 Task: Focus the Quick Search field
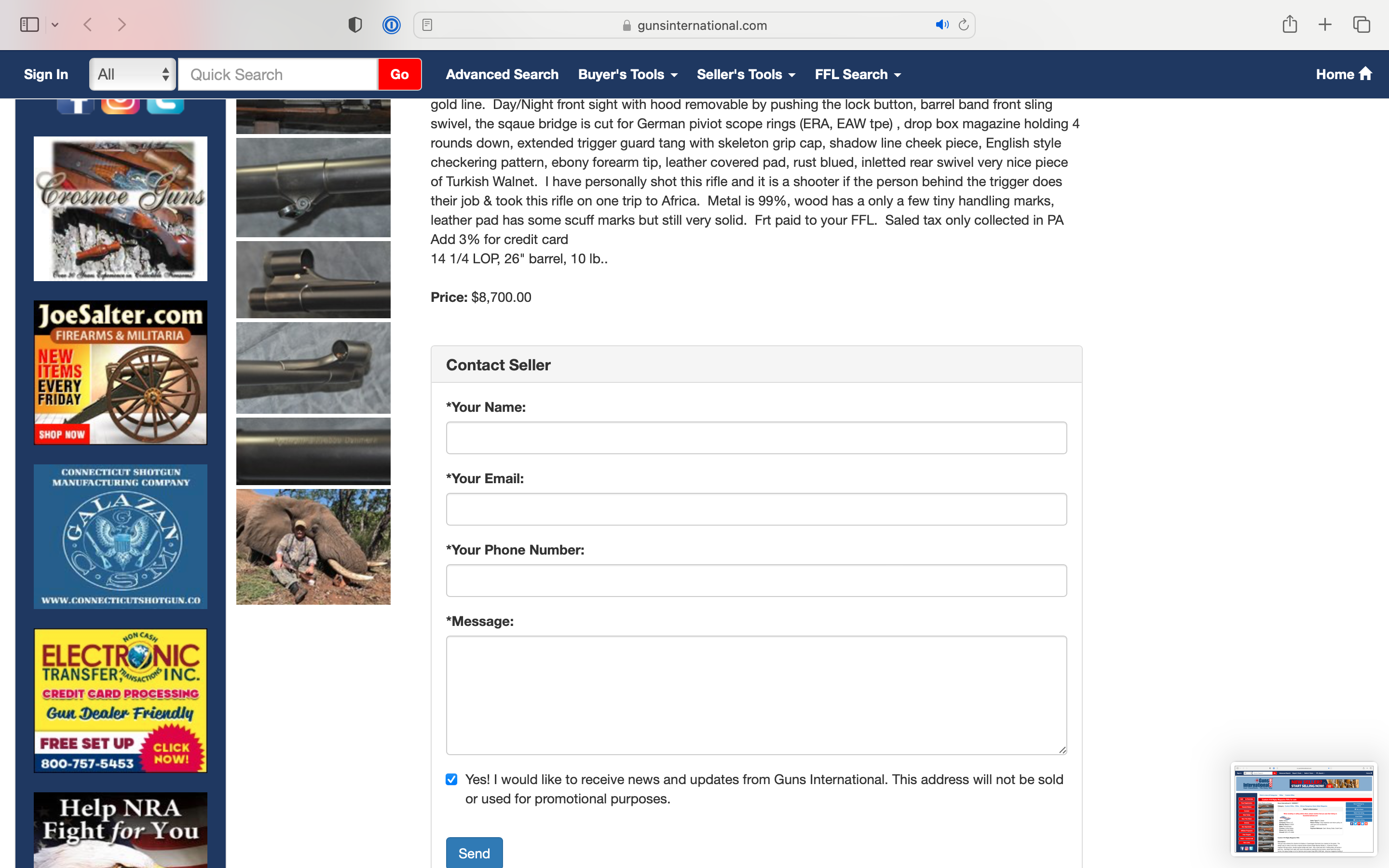(278, 74)
